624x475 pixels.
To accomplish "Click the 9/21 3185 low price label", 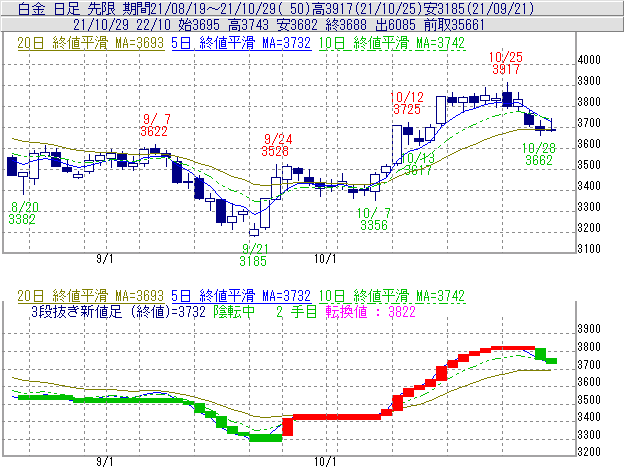I will click(255, 255).
